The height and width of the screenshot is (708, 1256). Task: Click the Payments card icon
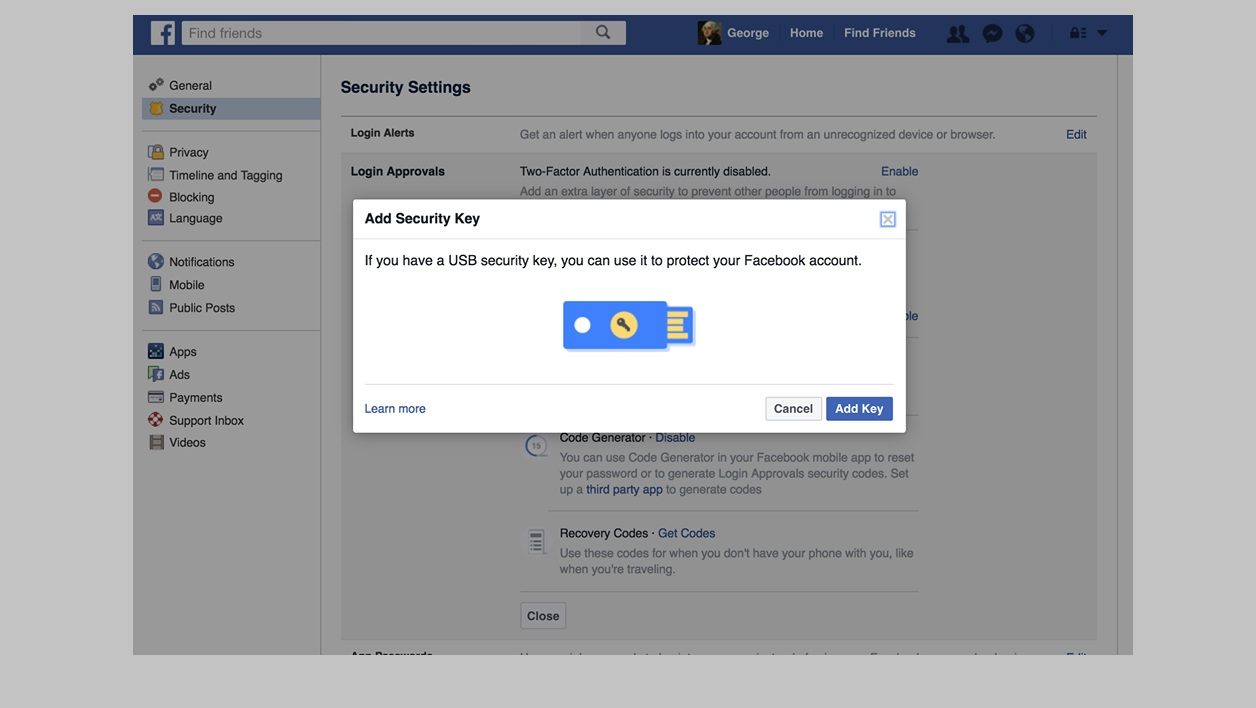click(x=156, y=397)
